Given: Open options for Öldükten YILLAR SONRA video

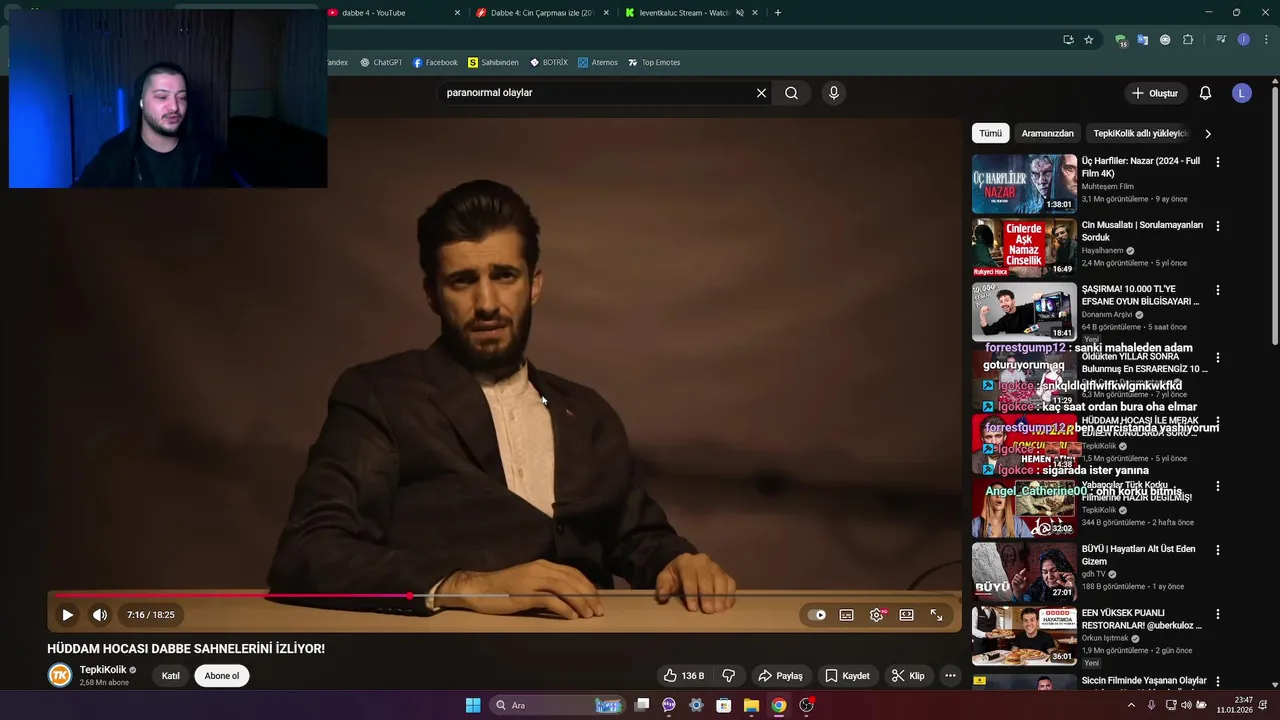Looking at the screenshot, I should click(x=1217, y=357).
